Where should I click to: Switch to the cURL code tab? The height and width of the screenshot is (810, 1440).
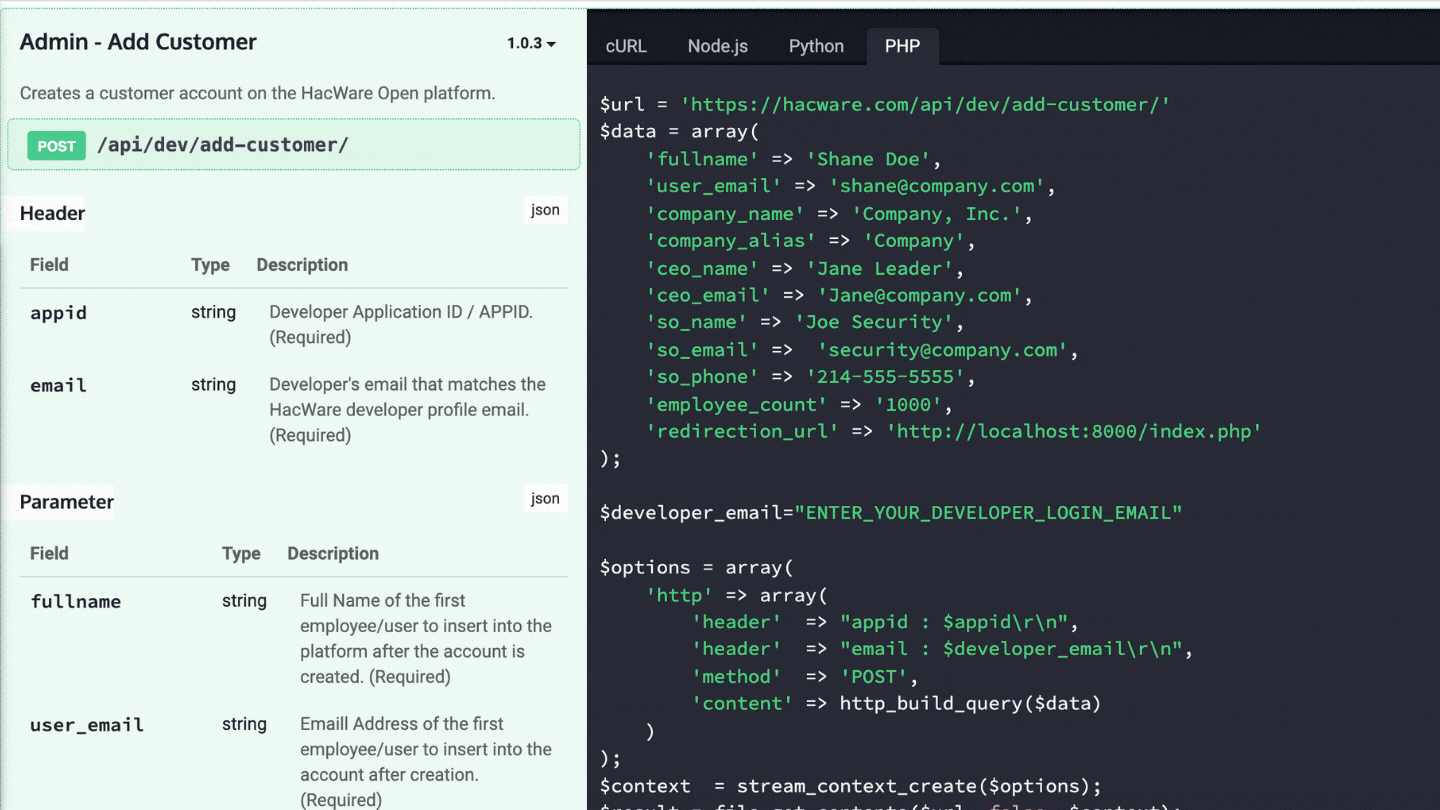click(626, 46)
